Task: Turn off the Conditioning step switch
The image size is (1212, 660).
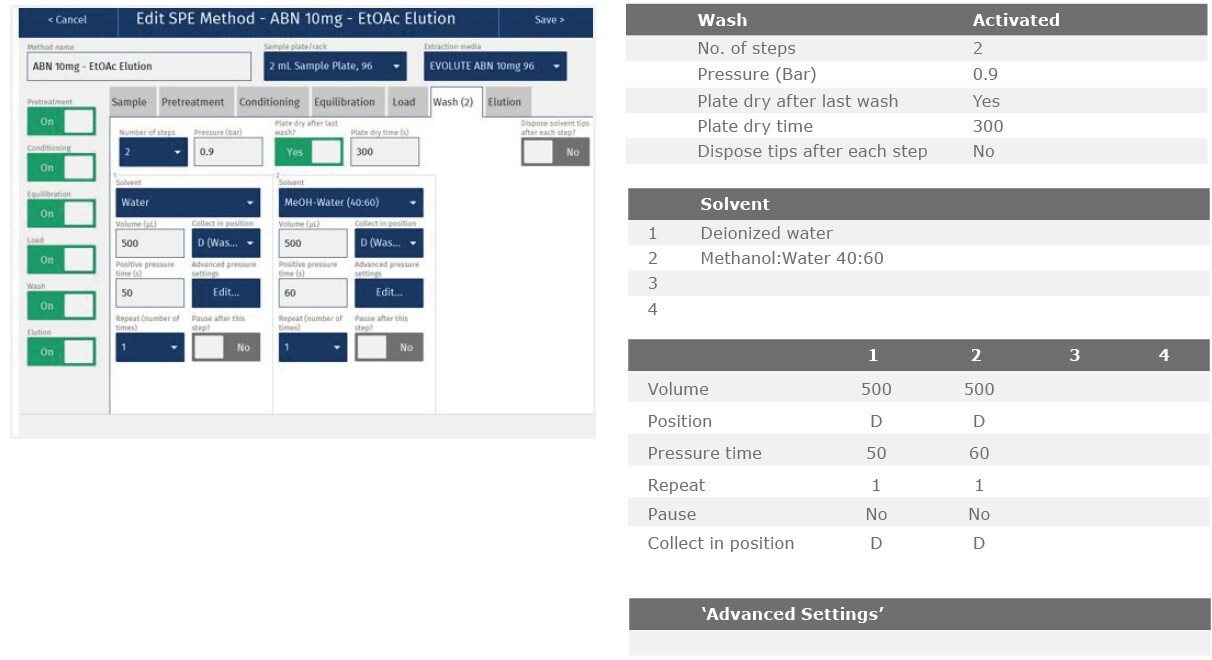Action: click(x=61, y=168)
